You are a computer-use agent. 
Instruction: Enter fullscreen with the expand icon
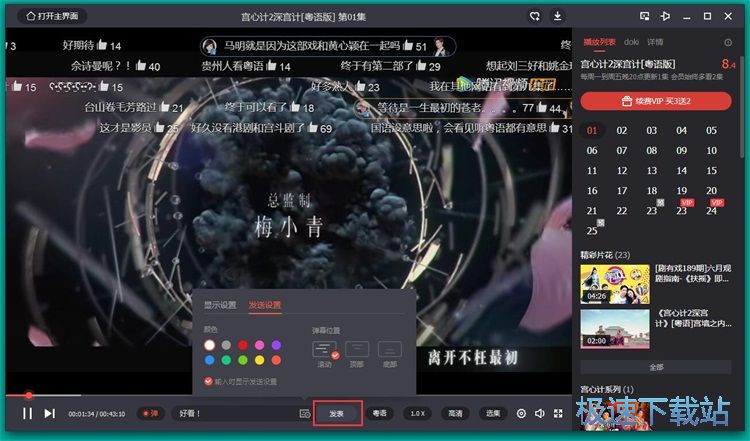click(x=558, y=413)
